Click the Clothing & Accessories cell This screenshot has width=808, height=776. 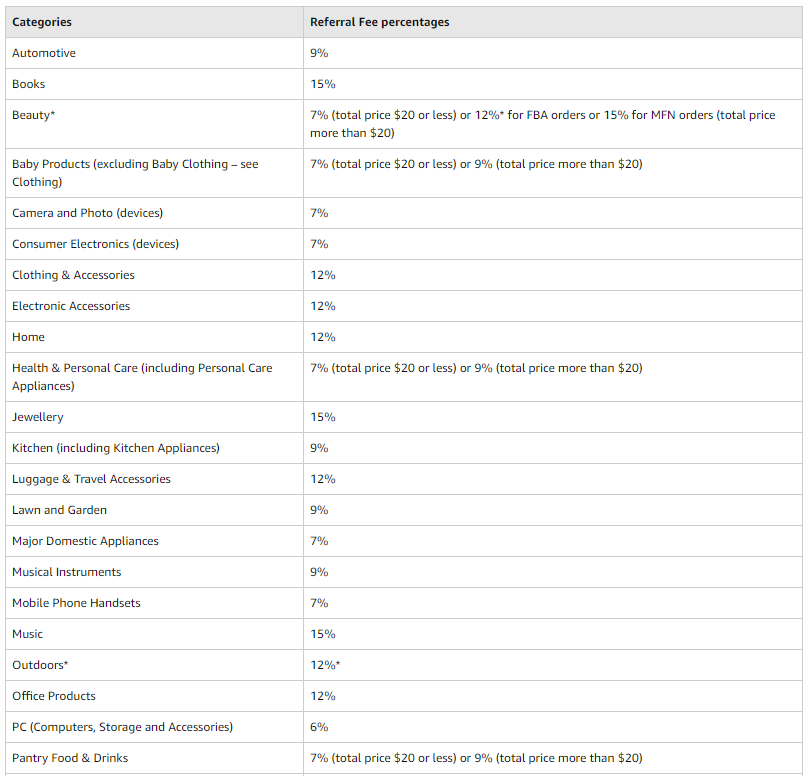point(73,275)
